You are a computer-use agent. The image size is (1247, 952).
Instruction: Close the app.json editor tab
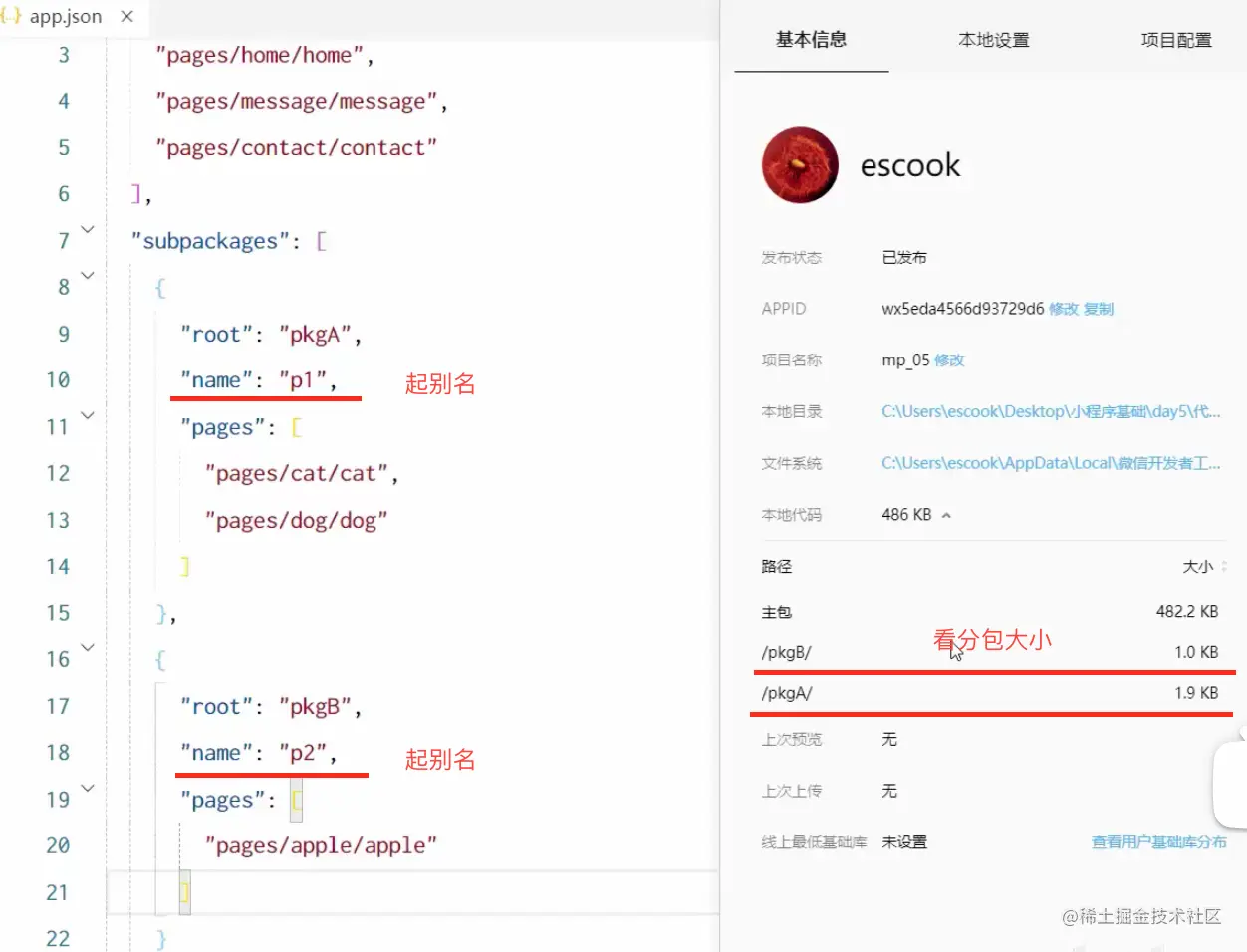(x=126, y=16)
